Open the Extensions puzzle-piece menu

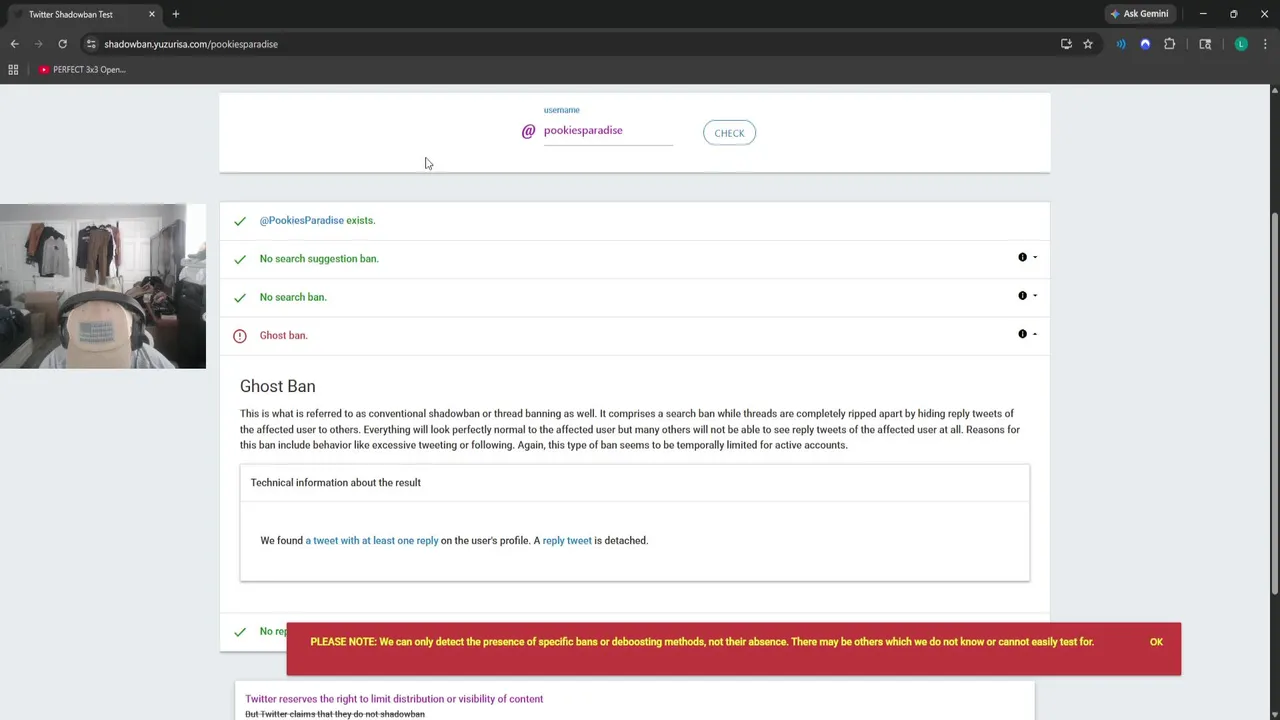coord(1169,44)
